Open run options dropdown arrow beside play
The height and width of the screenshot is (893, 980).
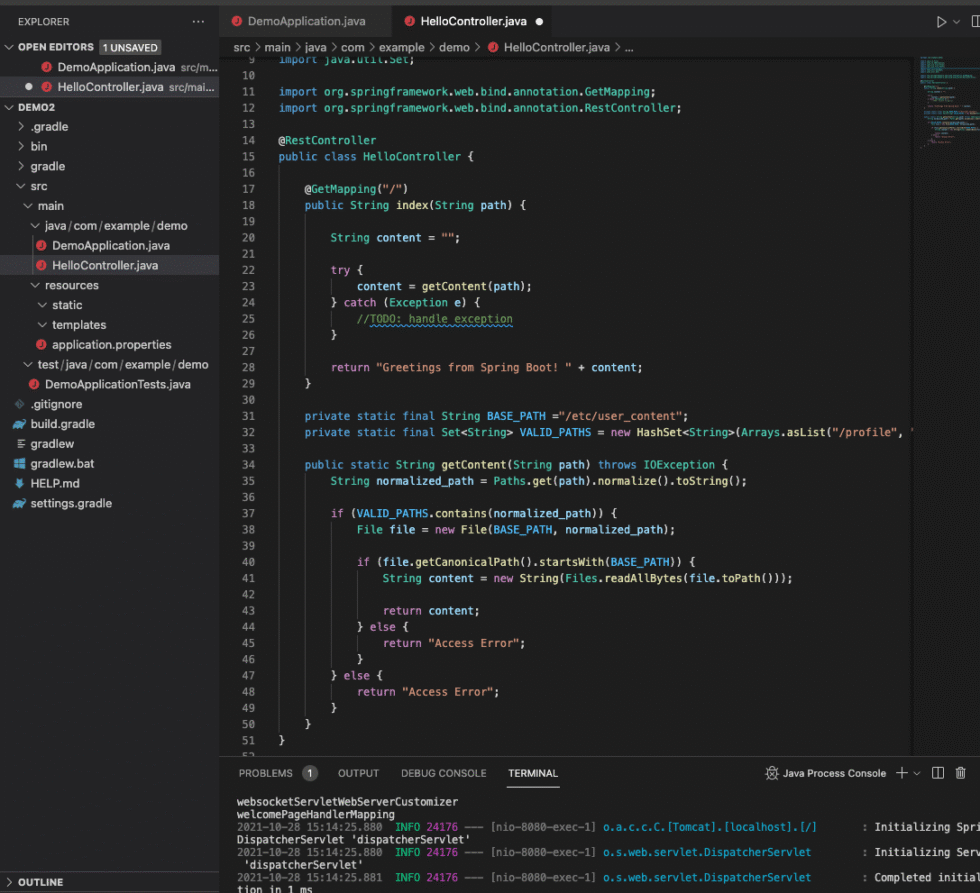tap(956, 22)
